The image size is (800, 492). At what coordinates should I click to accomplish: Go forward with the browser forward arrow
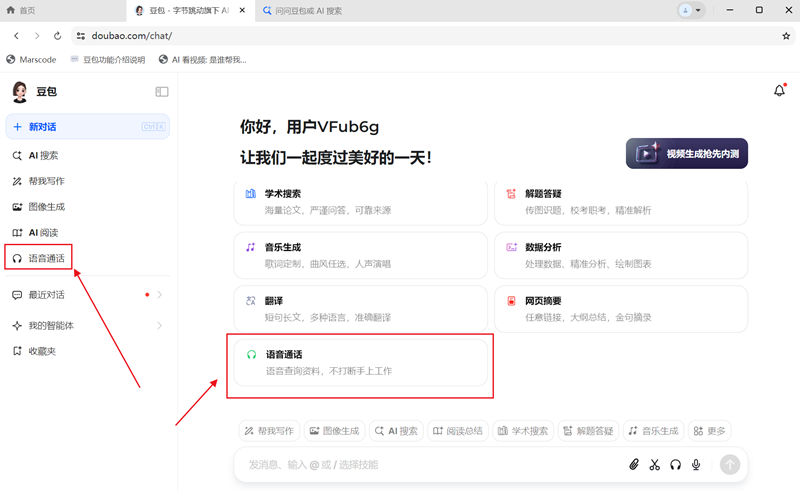(x=37, y=36)
